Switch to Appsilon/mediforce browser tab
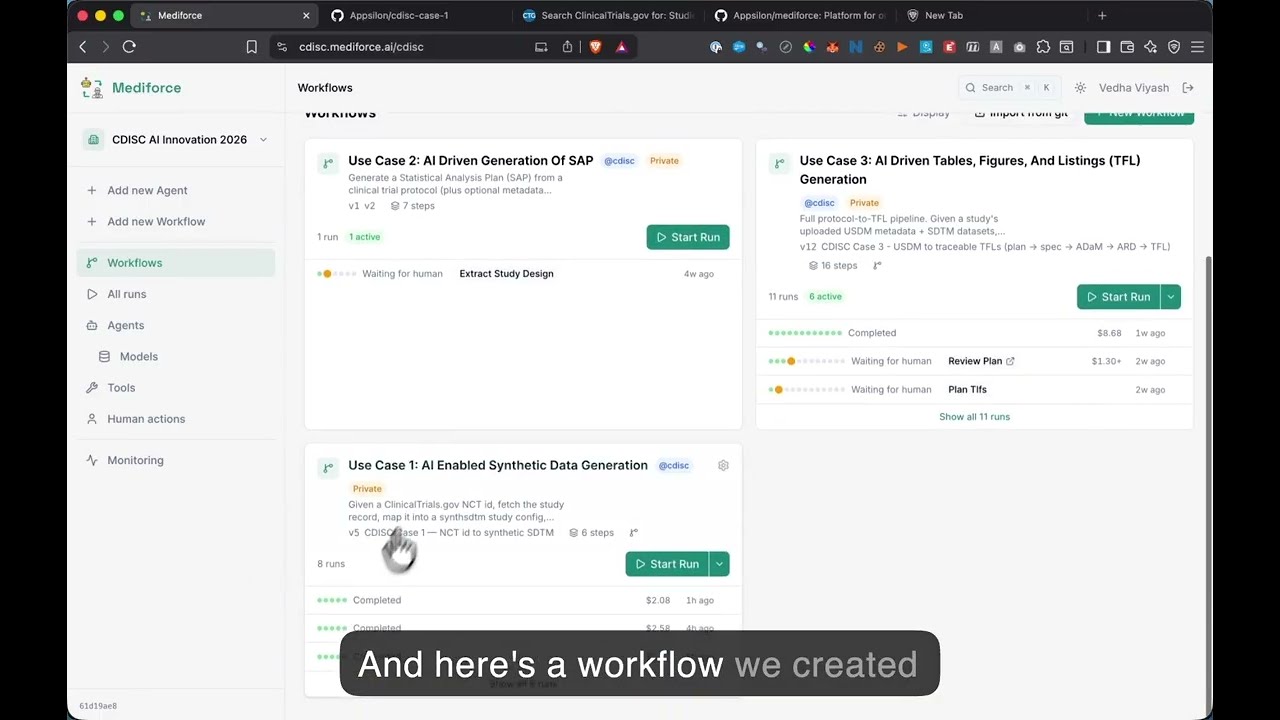Screen dimensions: 1280x720 pos(800,16)
